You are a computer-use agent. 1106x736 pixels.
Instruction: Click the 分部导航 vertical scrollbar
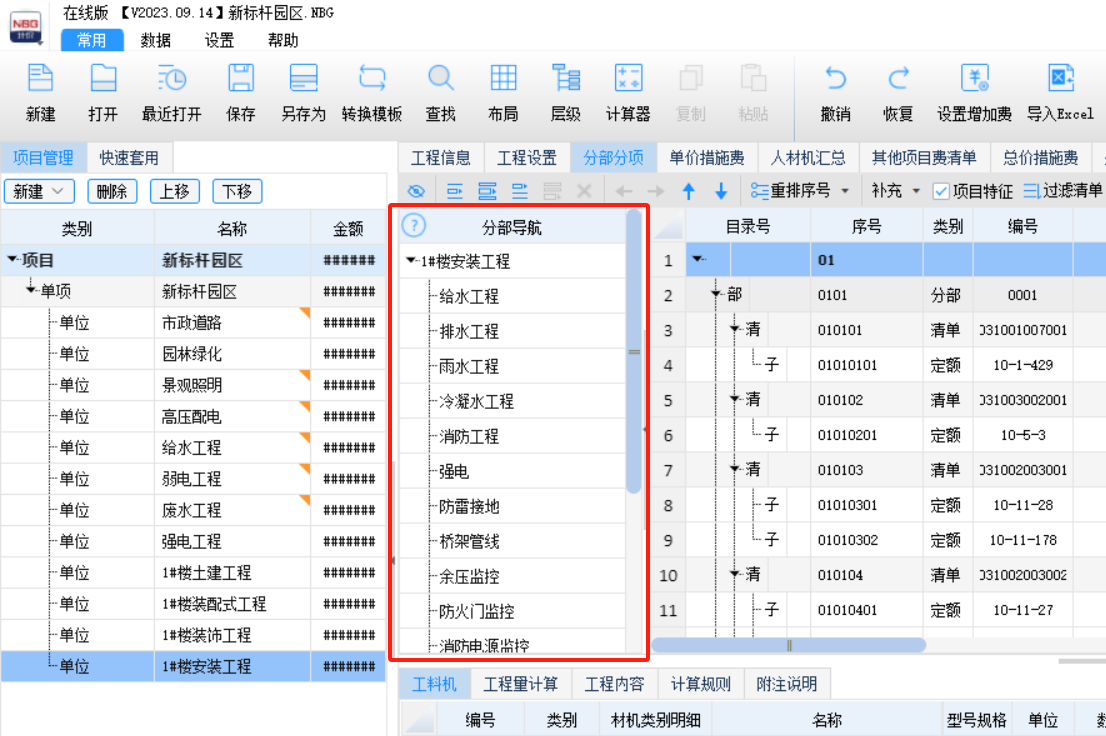pos(633,351)
